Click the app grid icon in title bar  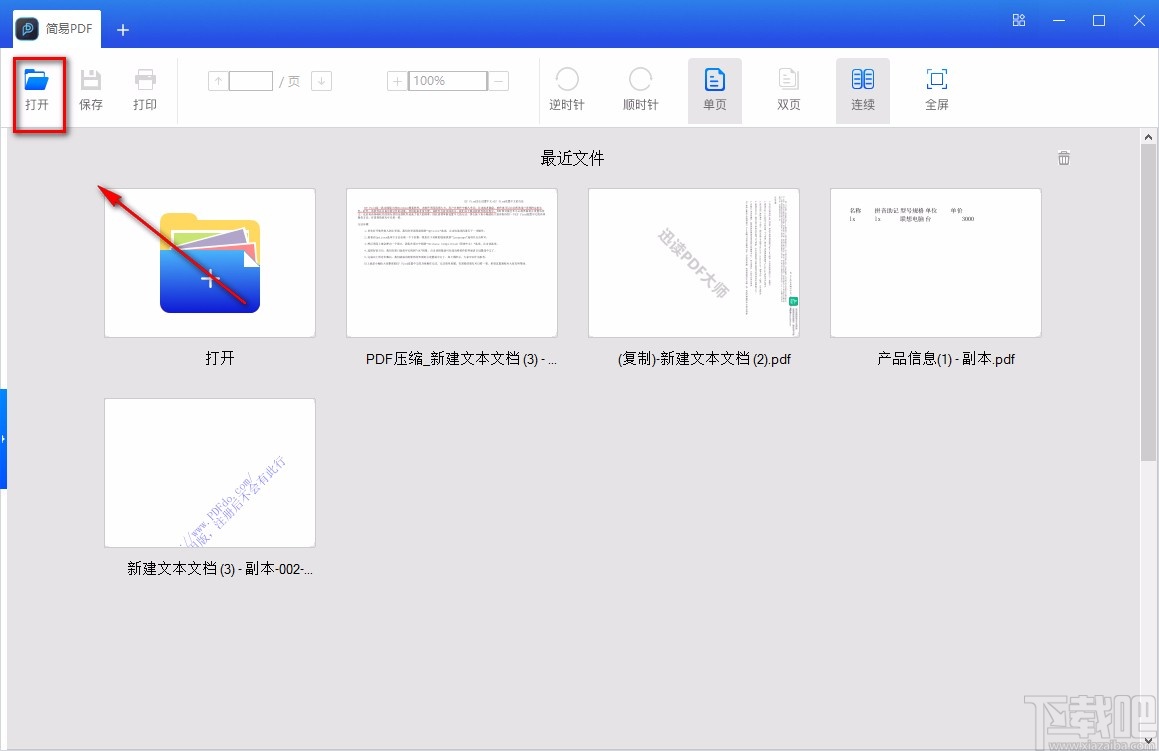tap(1018, 20)
